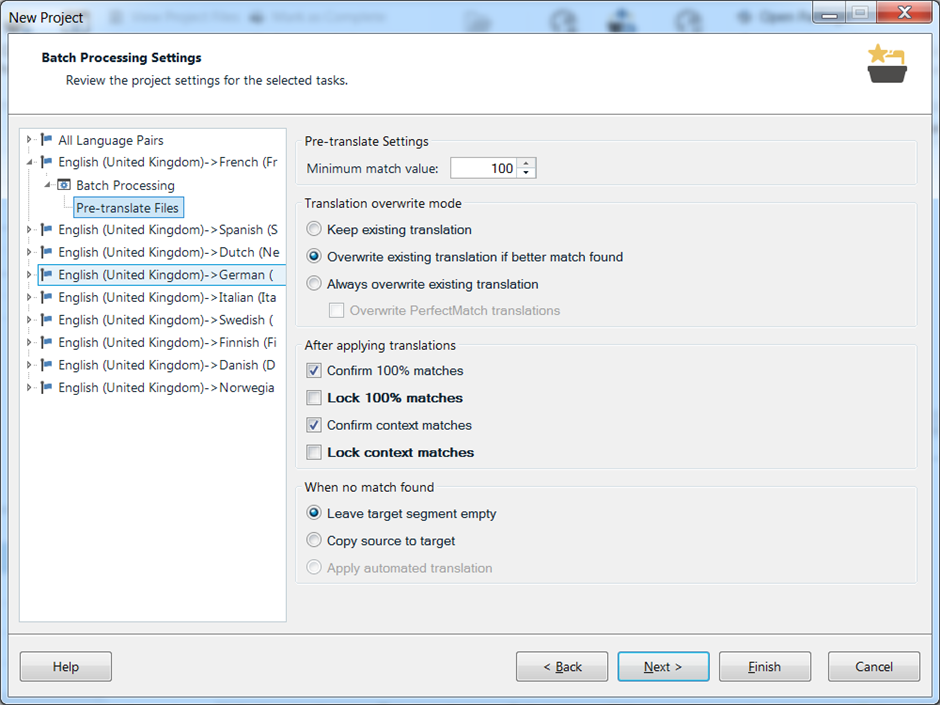Click the flag icon of the Dutch language pair

click(x=46, y=252)
